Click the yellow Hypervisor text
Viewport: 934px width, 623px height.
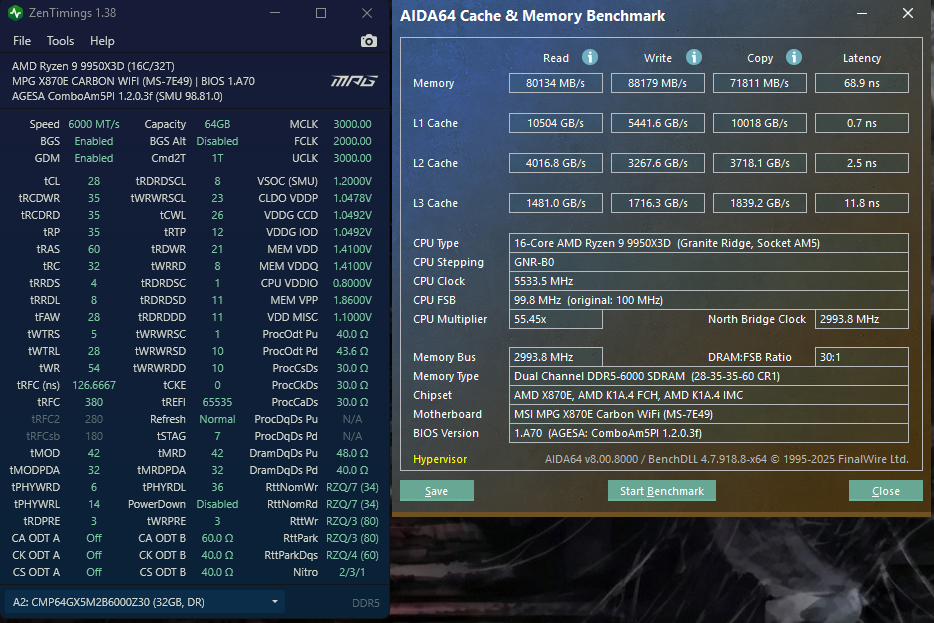pos(440,459)
